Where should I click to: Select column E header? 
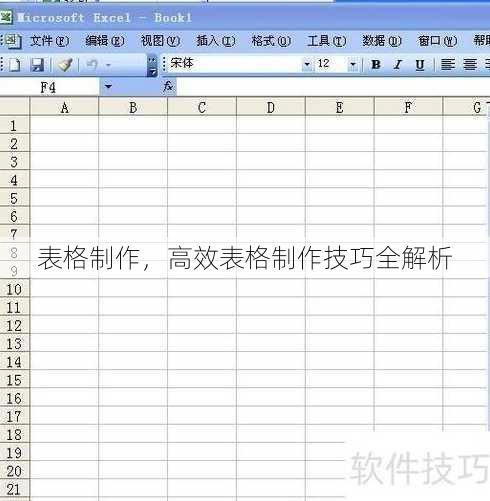[339, 107]
